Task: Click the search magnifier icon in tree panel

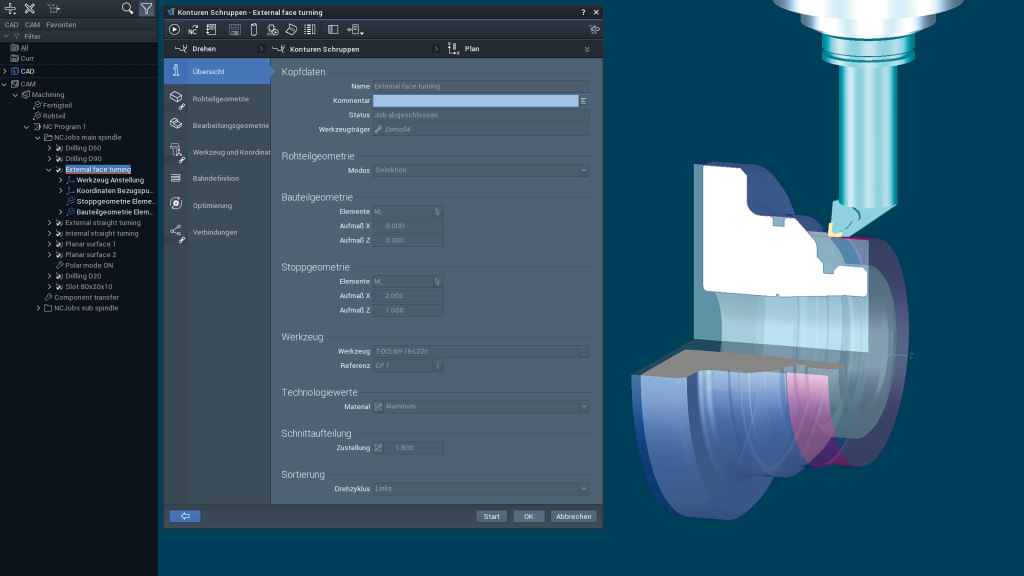Action: [127, 8]
